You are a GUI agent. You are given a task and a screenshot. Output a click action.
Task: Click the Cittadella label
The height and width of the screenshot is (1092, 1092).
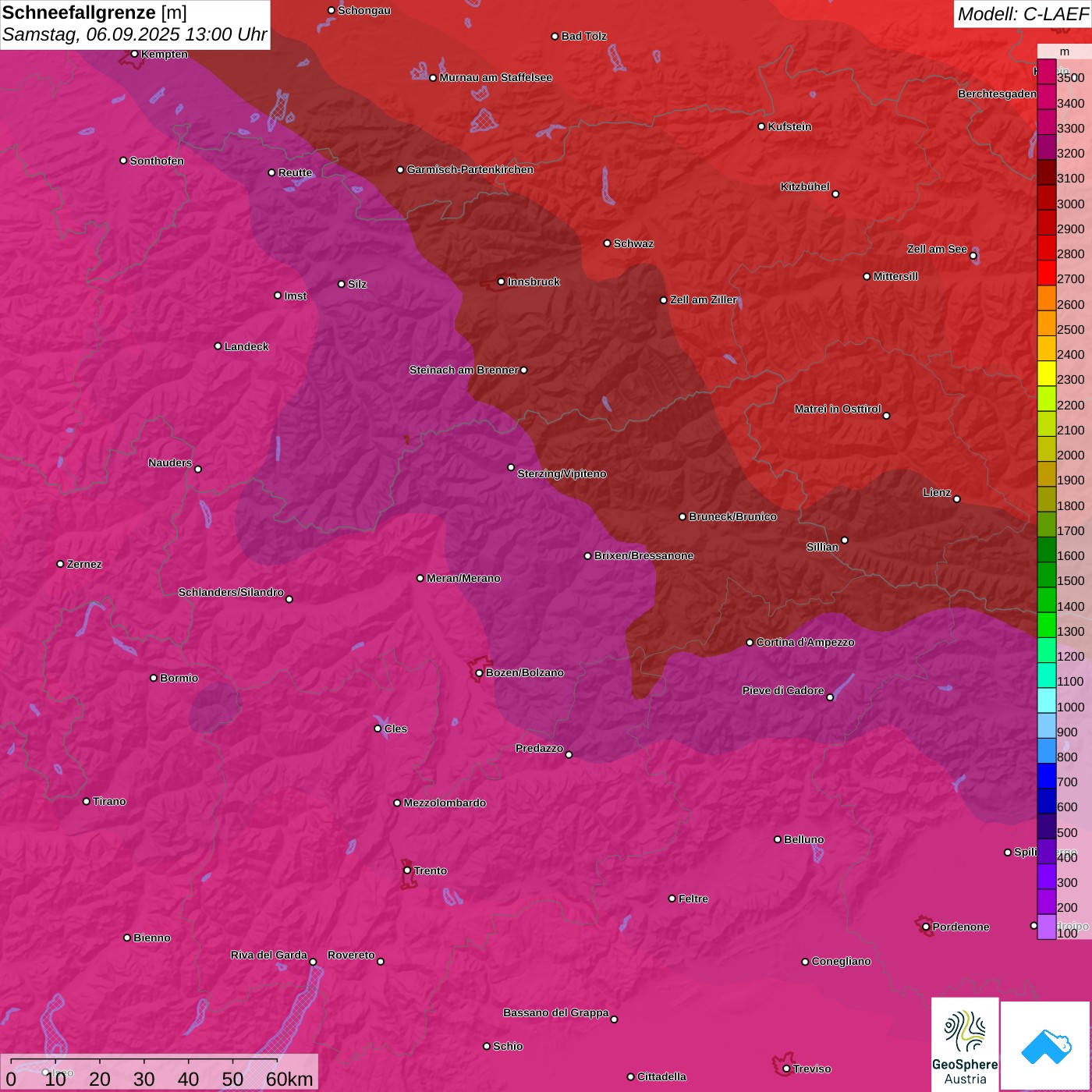click(661, 1077)
